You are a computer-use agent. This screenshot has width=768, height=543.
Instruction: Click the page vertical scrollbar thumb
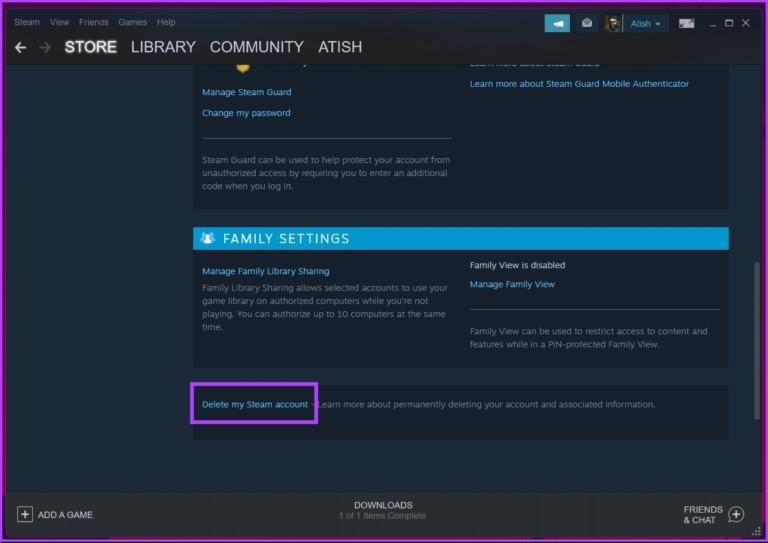point(757,341)
